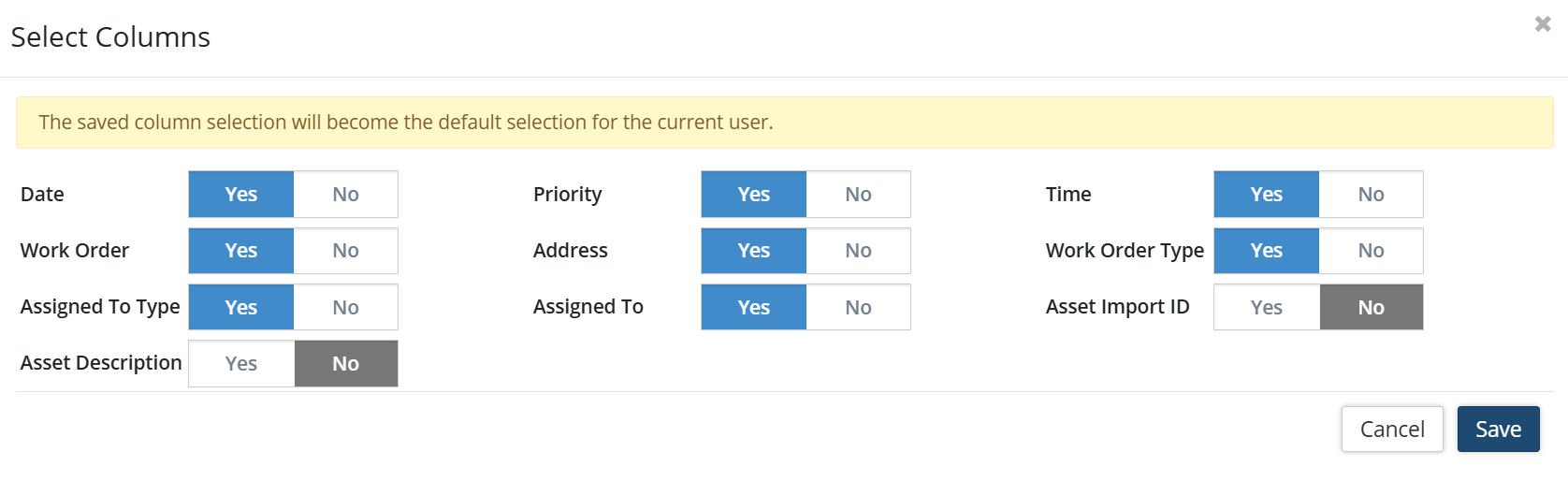Click Yes for the Time column

[1267, 195]
